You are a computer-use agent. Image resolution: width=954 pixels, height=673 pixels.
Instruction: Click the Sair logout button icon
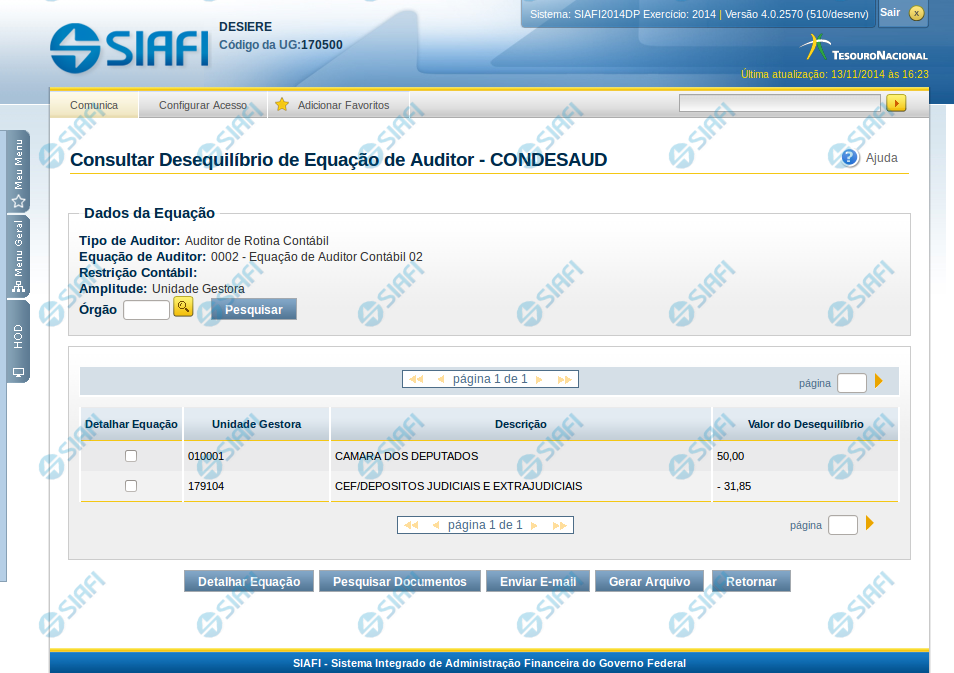(916, 13)
